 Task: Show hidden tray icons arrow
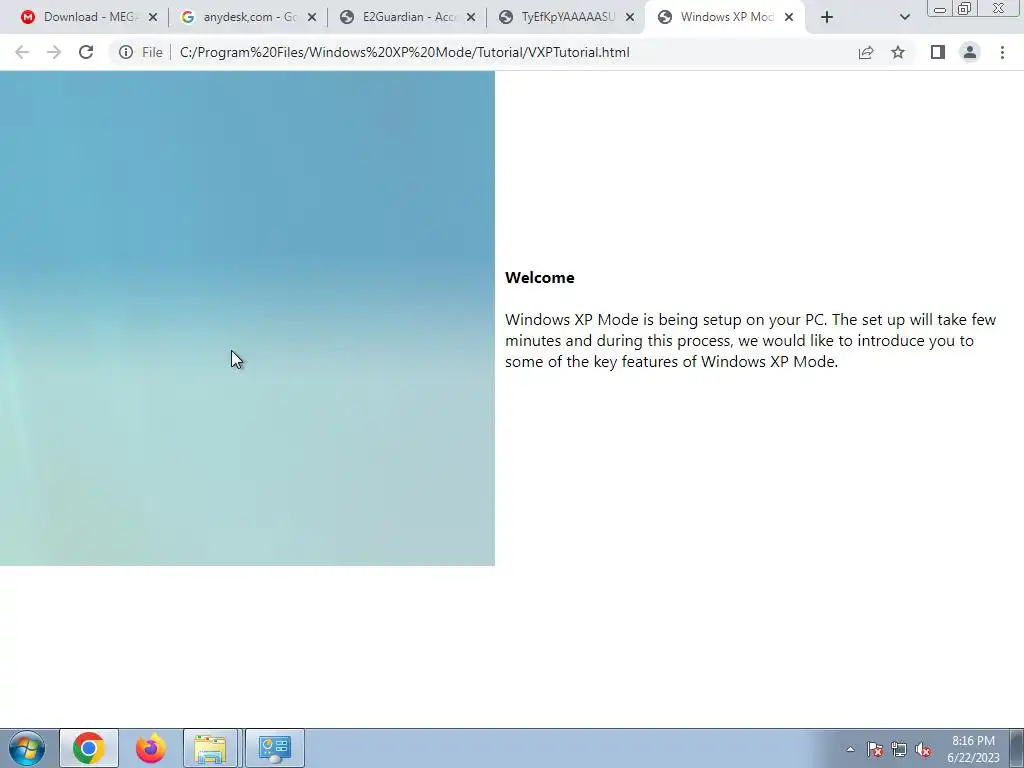click(850, 749)
